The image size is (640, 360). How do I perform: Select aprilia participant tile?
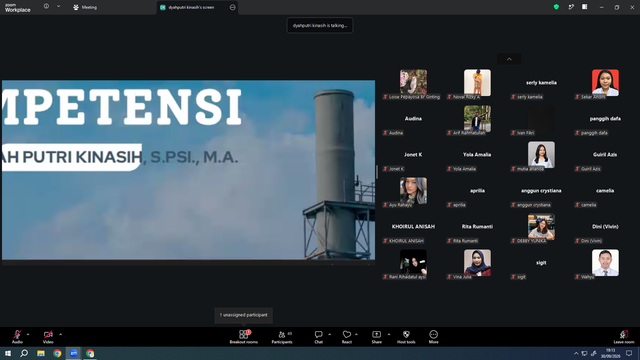coord(477,192)
